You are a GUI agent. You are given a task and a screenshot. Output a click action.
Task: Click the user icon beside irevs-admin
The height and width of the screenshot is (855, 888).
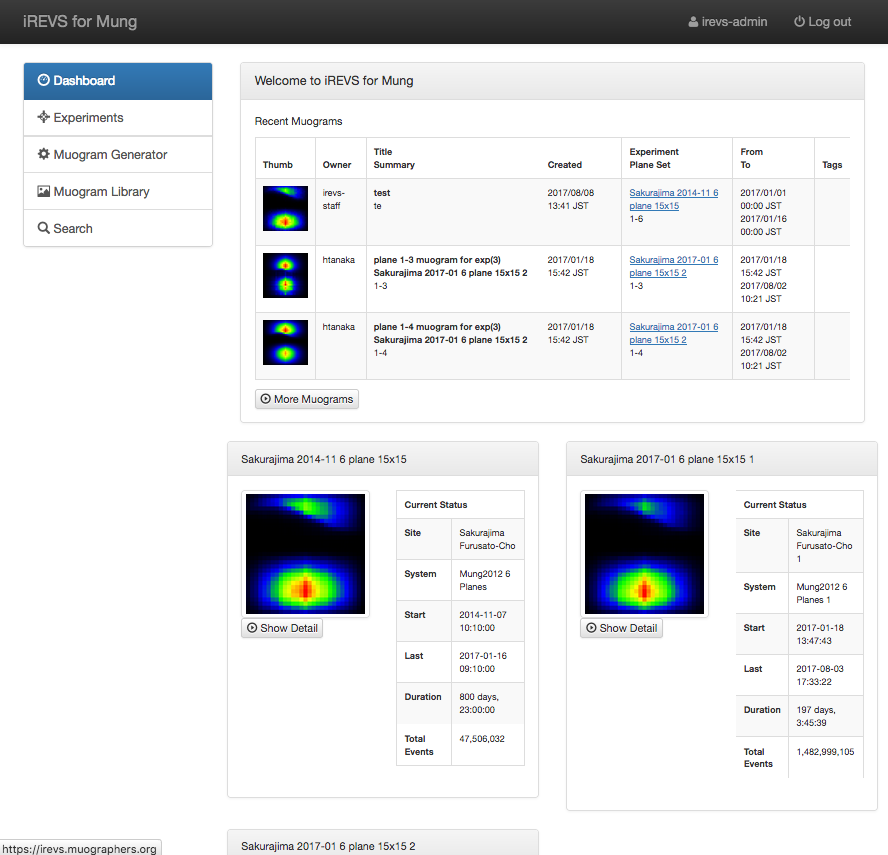[x=693, y=22]
